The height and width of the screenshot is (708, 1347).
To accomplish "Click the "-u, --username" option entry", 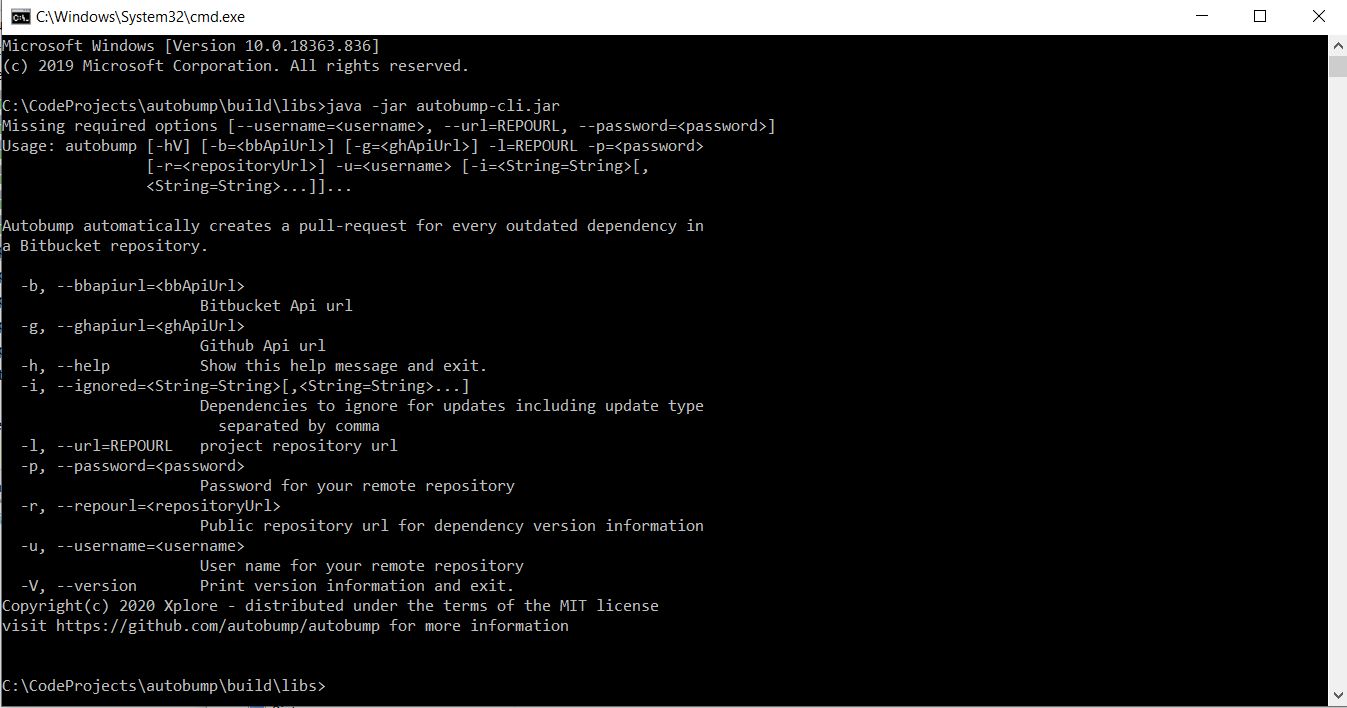I will coord(132,546).
